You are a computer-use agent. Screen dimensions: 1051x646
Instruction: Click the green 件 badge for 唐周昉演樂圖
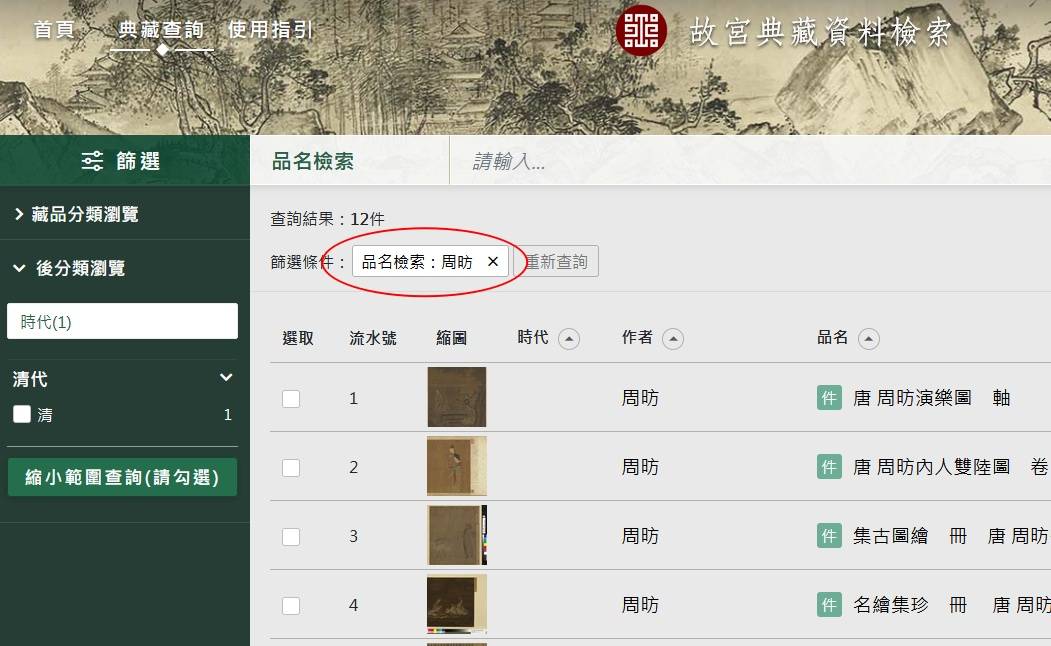(x=829, y=398)
